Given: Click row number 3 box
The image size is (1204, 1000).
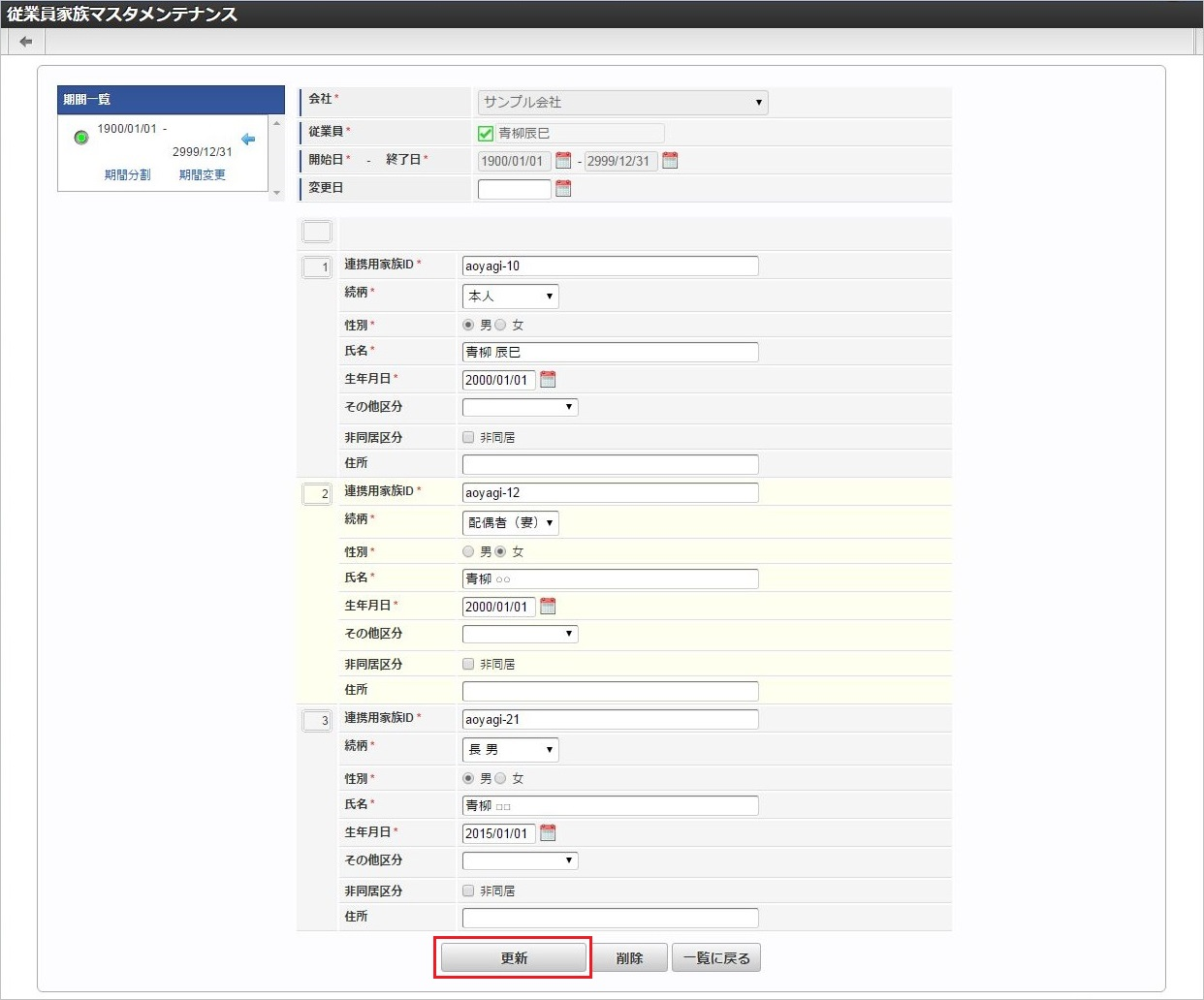Looking at the screenshot, I should click(x=317, y=721).
